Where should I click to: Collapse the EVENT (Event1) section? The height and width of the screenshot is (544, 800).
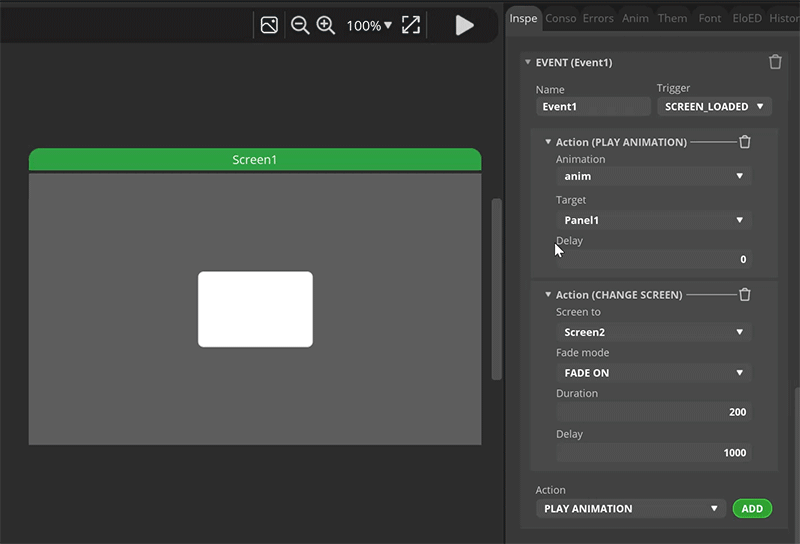tap(528, 62)
